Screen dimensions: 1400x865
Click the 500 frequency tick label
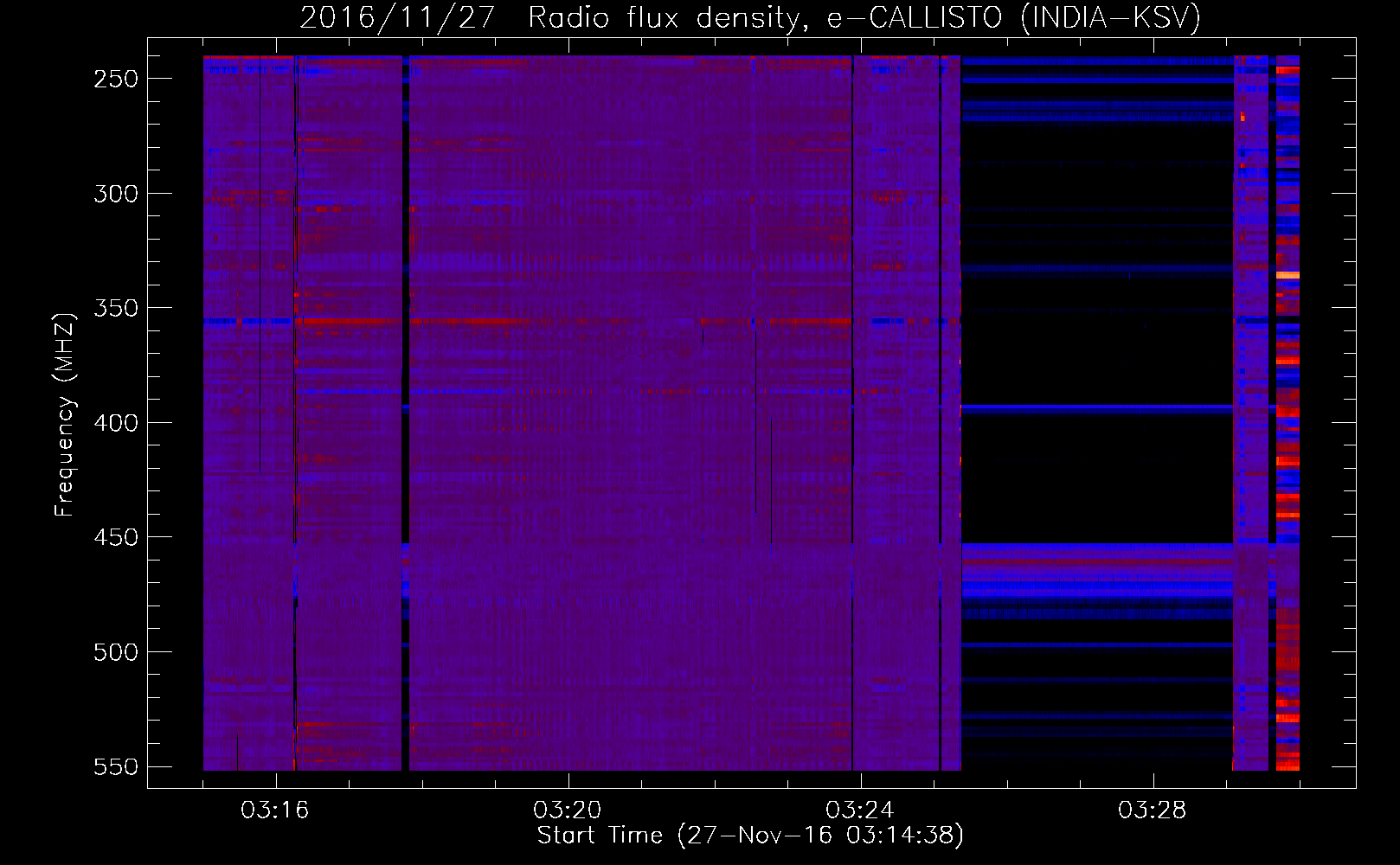click(x=116, y=652)
